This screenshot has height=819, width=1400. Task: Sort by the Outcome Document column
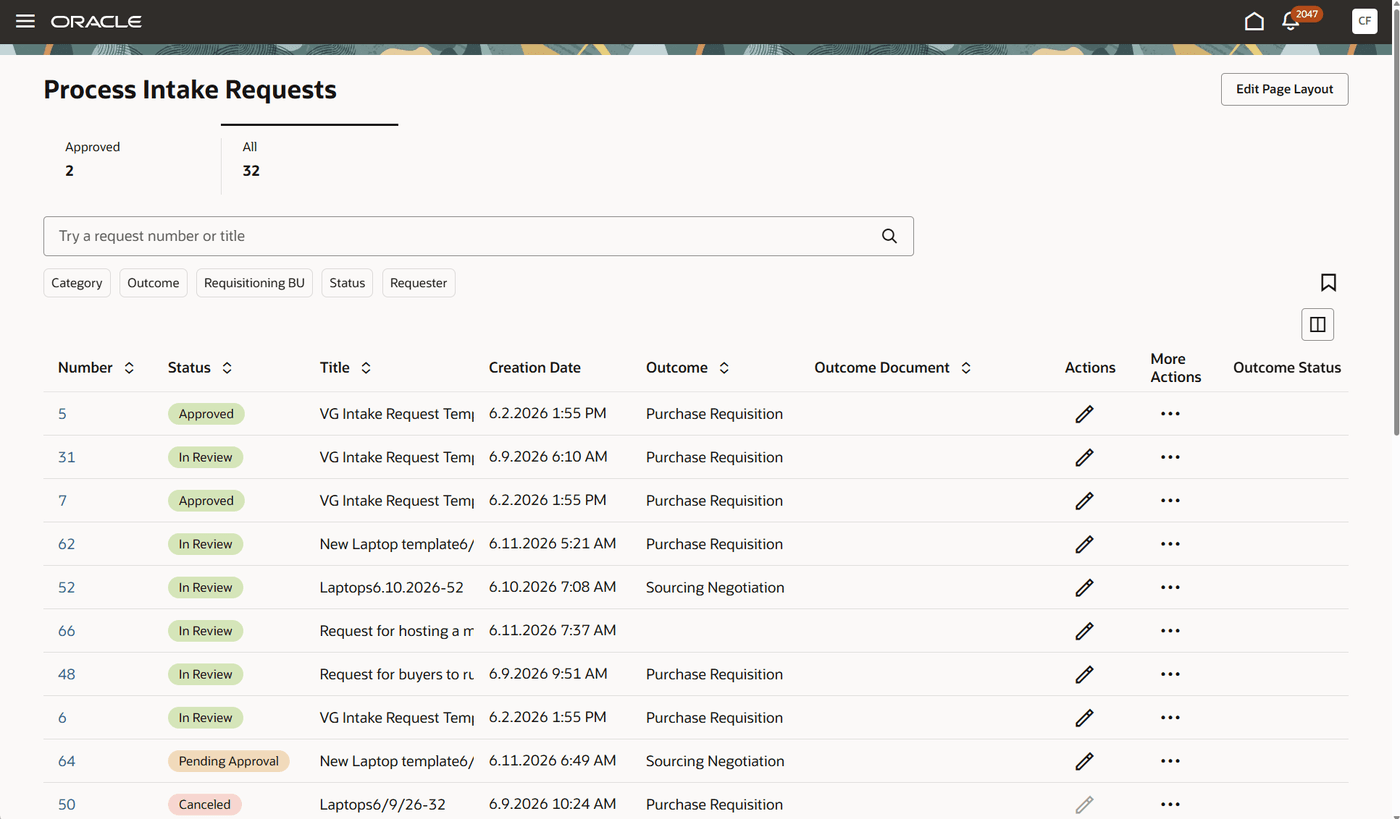click(966, 368)
